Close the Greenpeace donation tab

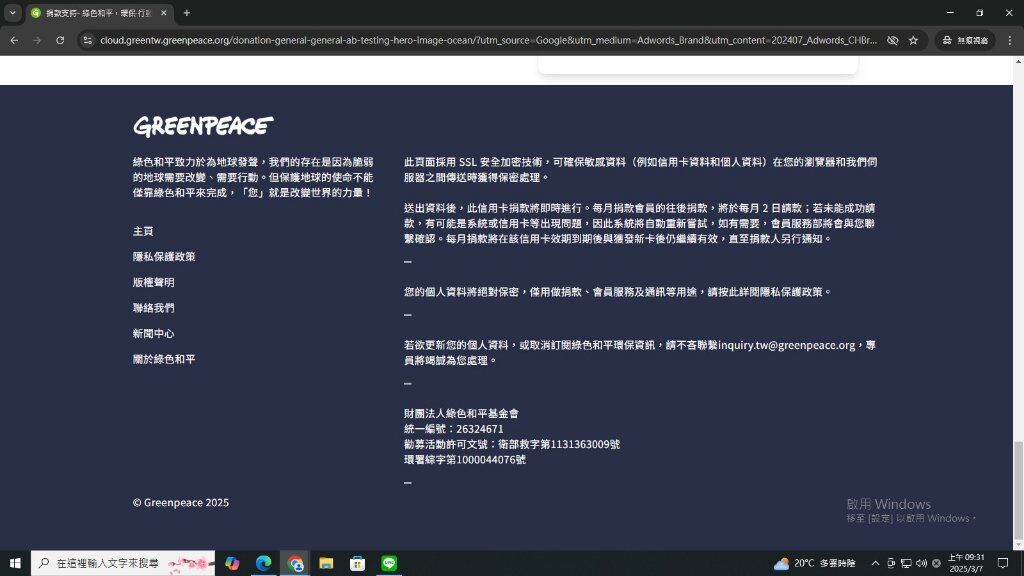click(164, 13)
